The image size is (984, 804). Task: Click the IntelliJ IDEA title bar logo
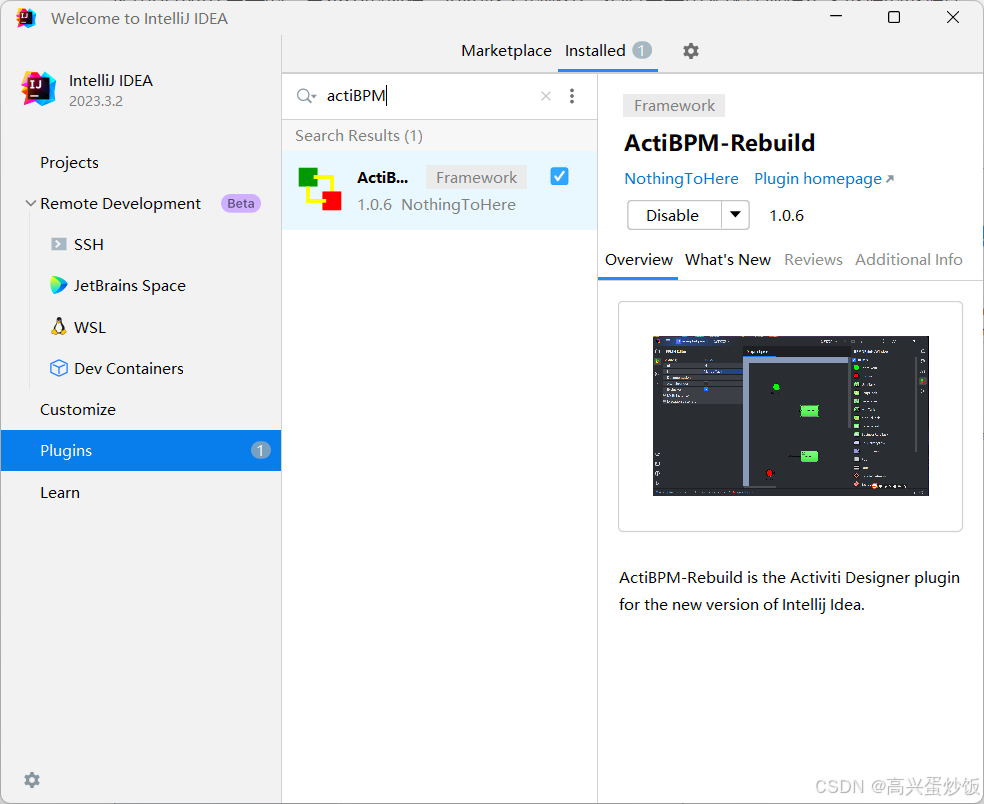click(x=26, y=18)
